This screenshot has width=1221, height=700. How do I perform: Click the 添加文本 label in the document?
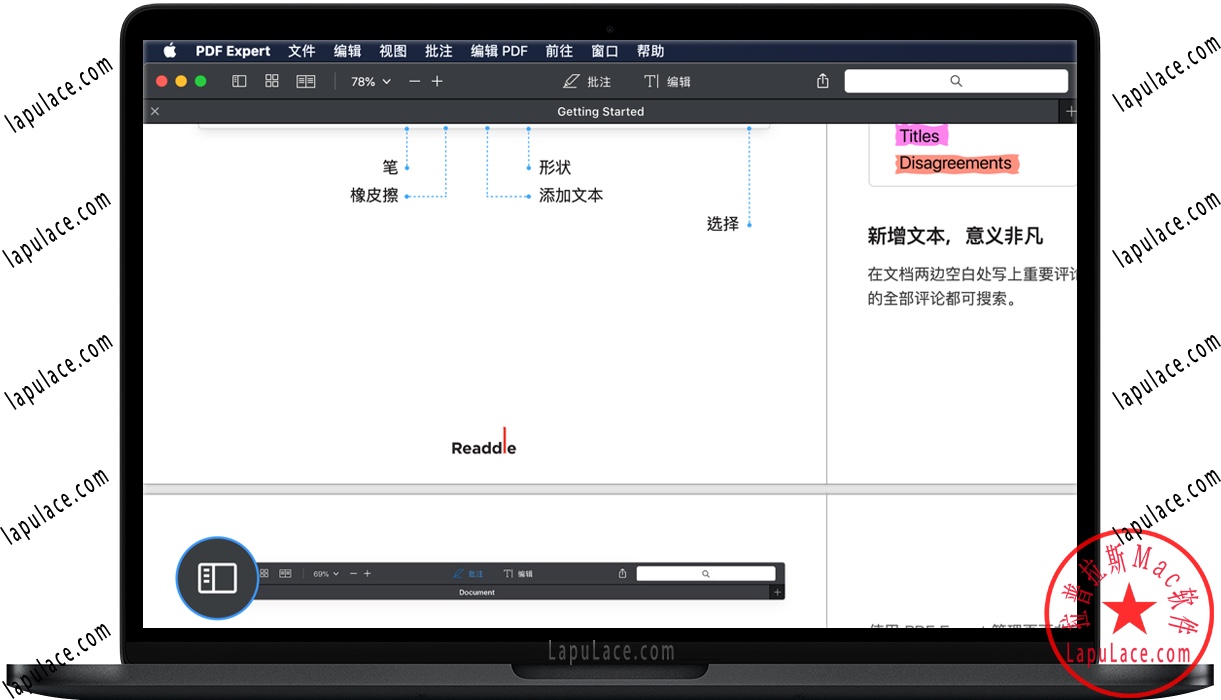tap(571, 195)
